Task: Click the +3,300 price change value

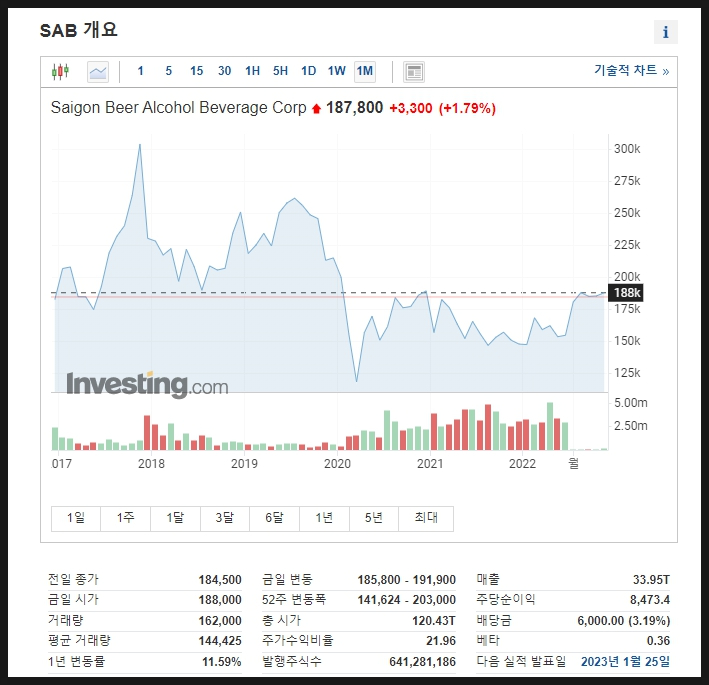Action: tap(411, 109)
